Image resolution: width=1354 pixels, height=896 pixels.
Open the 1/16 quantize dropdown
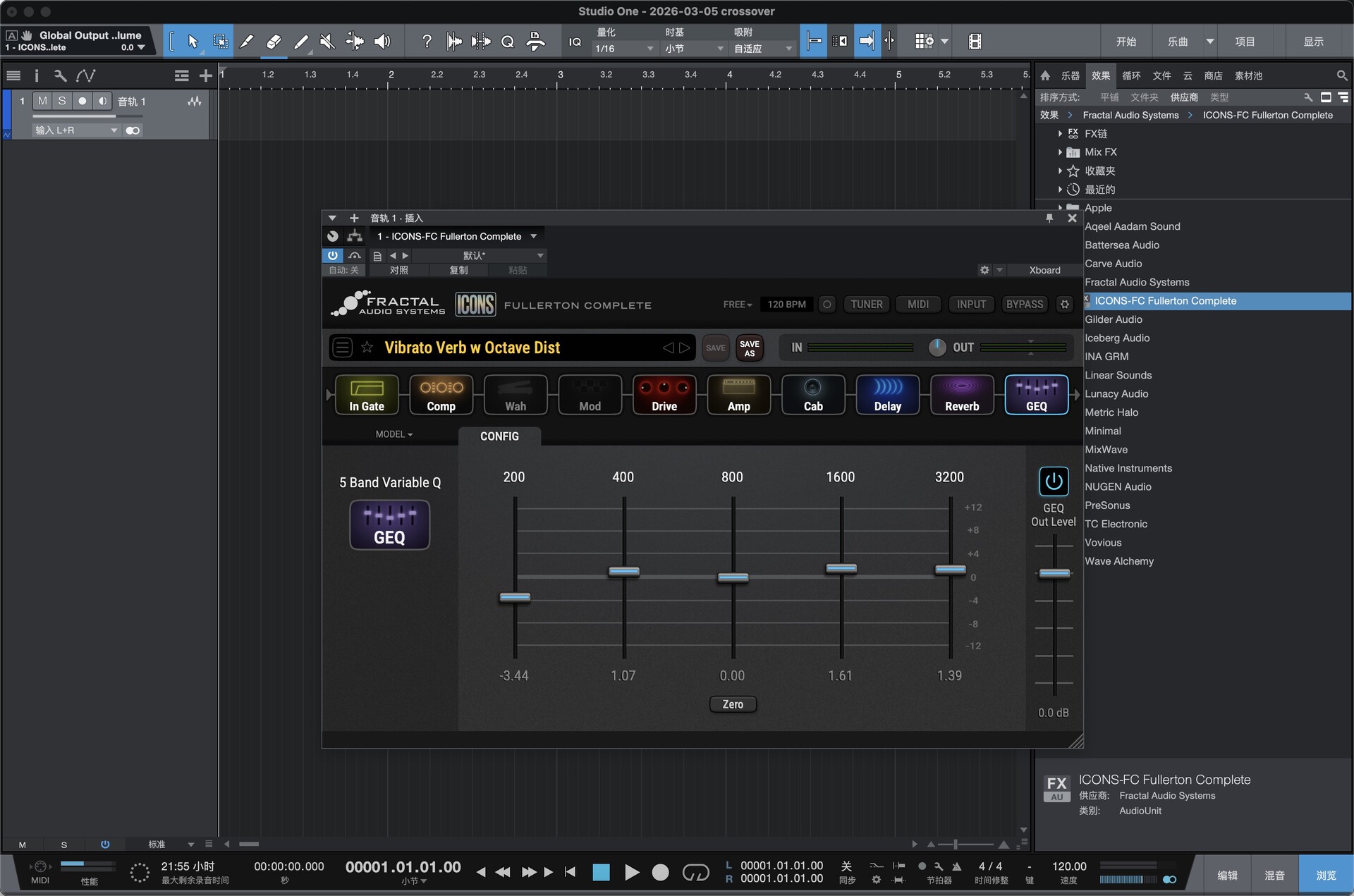click(x=625, y=49)
